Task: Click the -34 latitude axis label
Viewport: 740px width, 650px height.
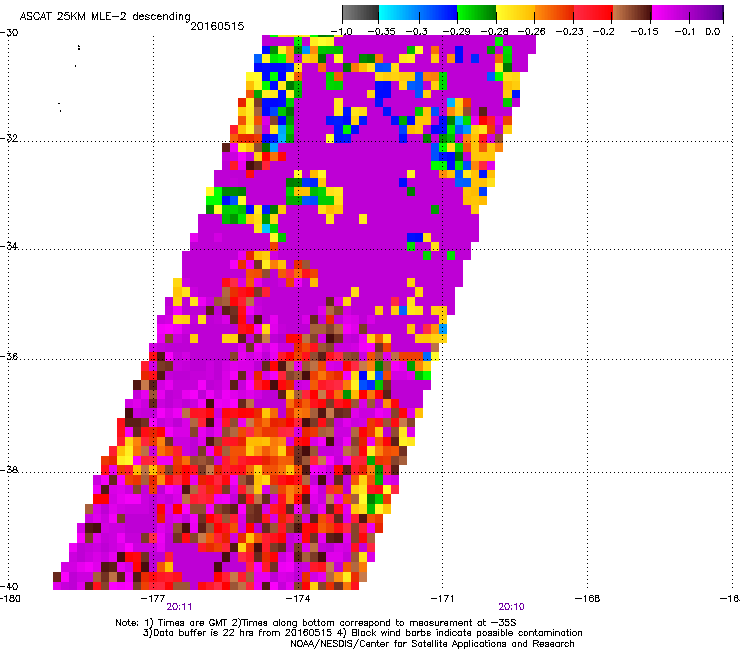Action: click(x=9, y=246)
